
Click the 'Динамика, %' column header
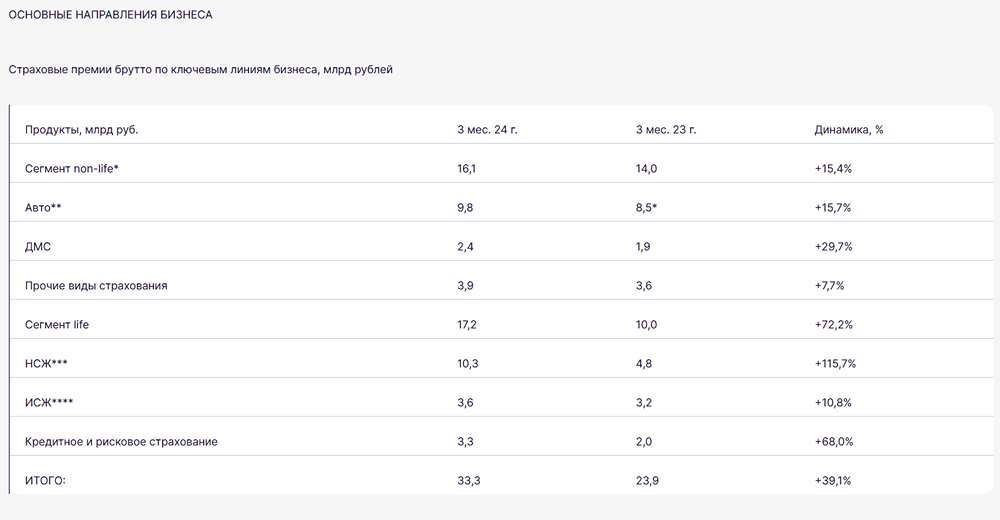point(849,130)
